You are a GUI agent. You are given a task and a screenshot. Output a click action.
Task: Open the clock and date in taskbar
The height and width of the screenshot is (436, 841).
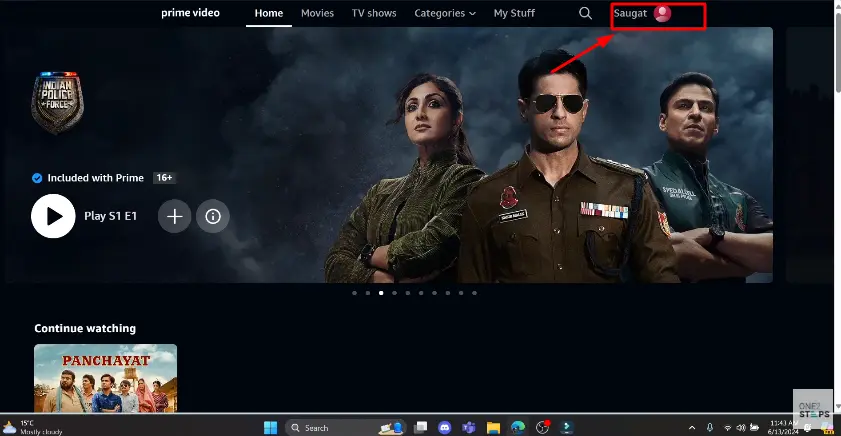point(784,427)
